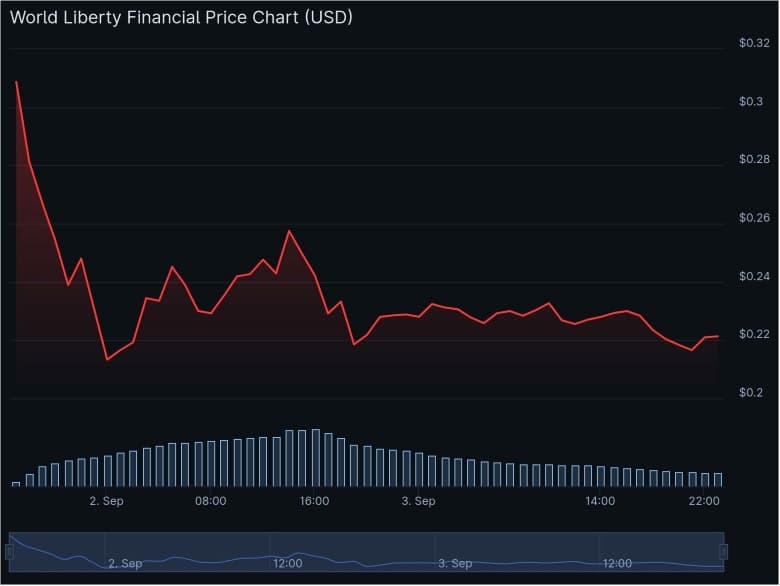Click the peak price point near 16:00

click(x=289, y=231)
